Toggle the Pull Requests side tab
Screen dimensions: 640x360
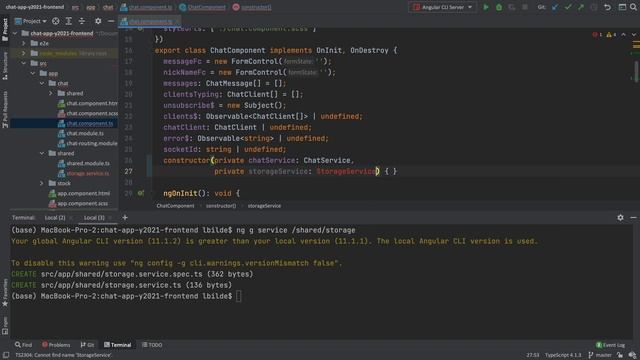click(5, 109)
